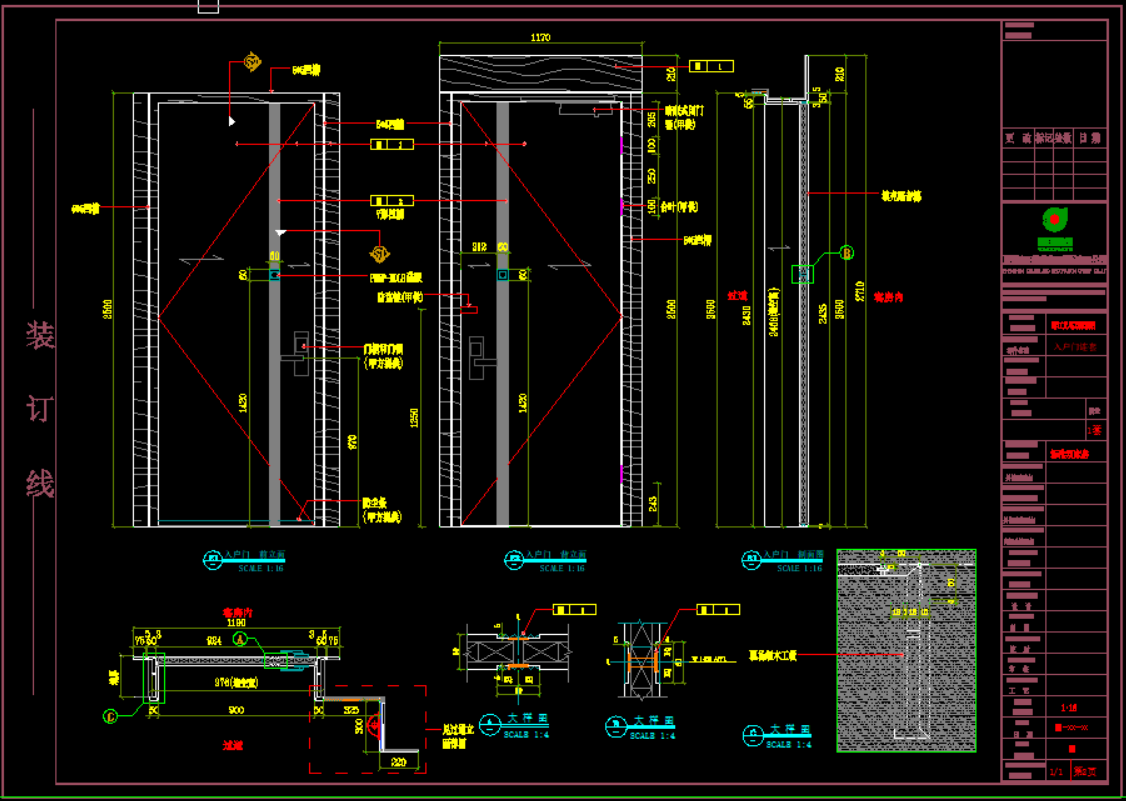Select the 1170 width dimension text
1126x801 pixels.
[540, 38]
